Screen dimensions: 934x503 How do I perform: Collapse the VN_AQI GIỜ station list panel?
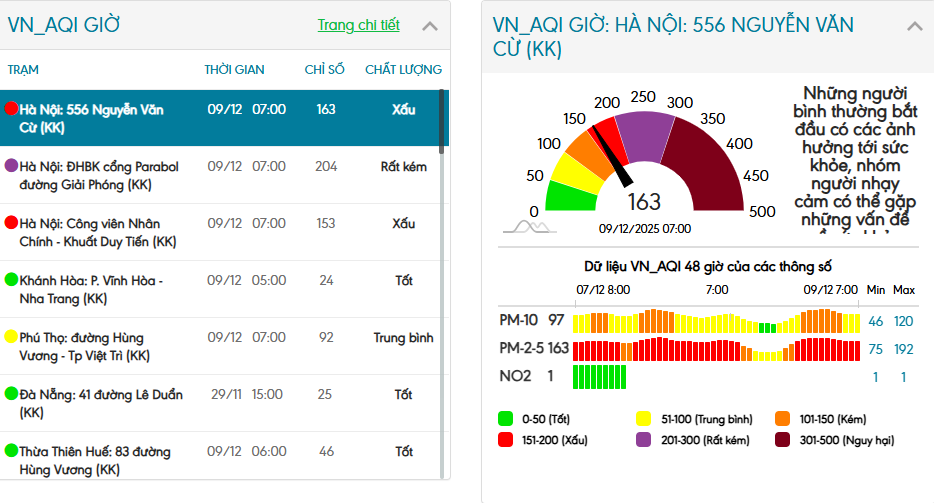(430, 27)
